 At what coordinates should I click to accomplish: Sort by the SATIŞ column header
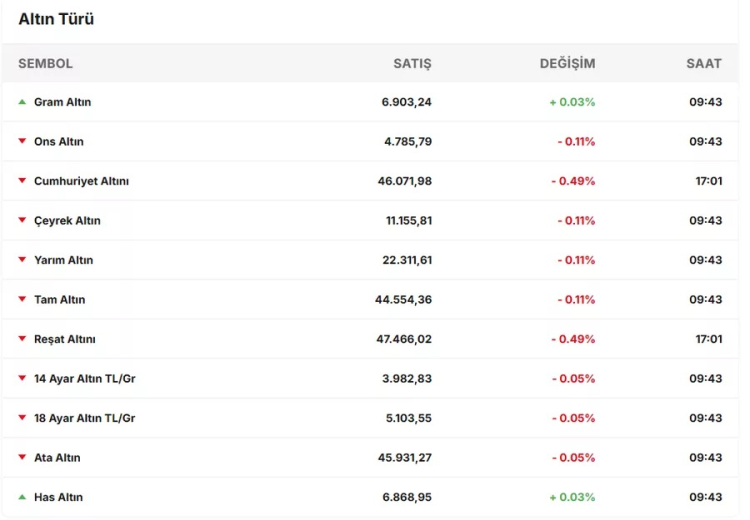click(x=412, y=63)
